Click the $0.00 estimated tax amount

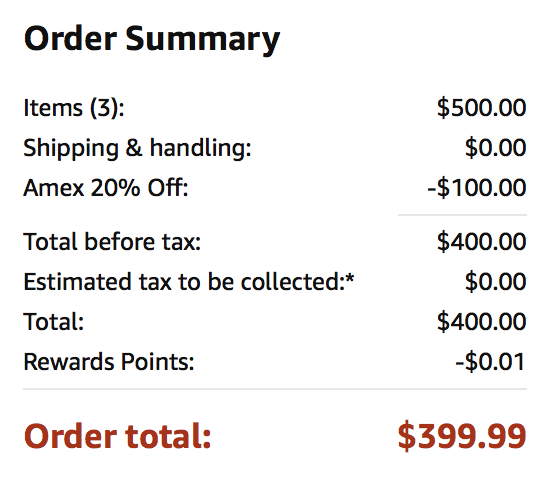(x=496, y=282)
